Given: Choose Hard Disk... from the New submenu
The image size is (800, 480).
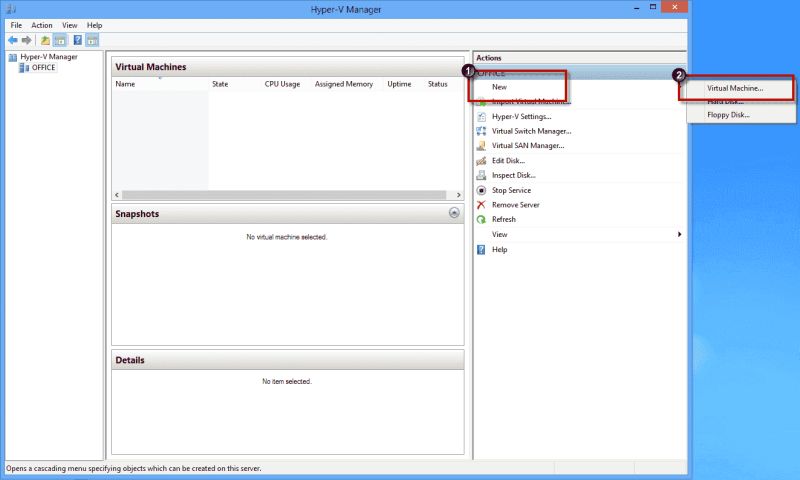Looking at the screenshot, I should tap(726, 102).
